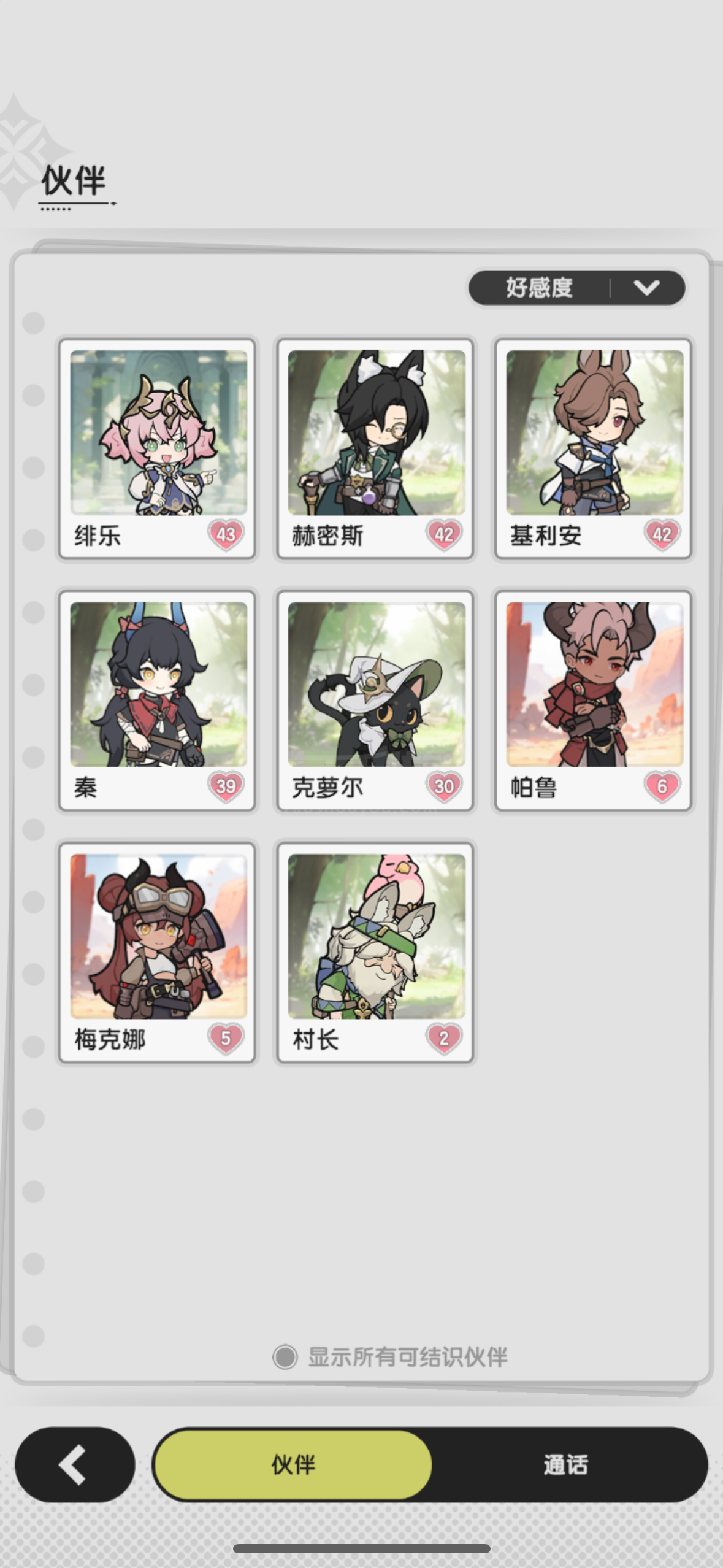Select the 伙伴 tab at bottom
The image size is (723, 1568).
click(293, 1464)
